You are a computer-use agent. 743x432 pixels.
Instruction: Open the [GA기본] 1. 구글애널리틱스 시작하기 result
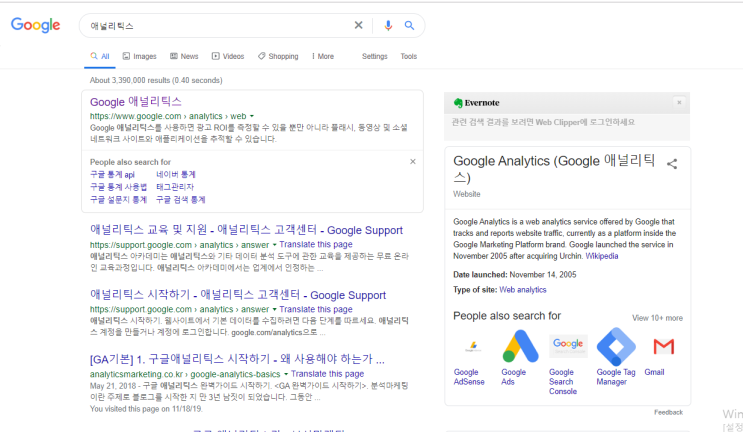pos(237,360)
